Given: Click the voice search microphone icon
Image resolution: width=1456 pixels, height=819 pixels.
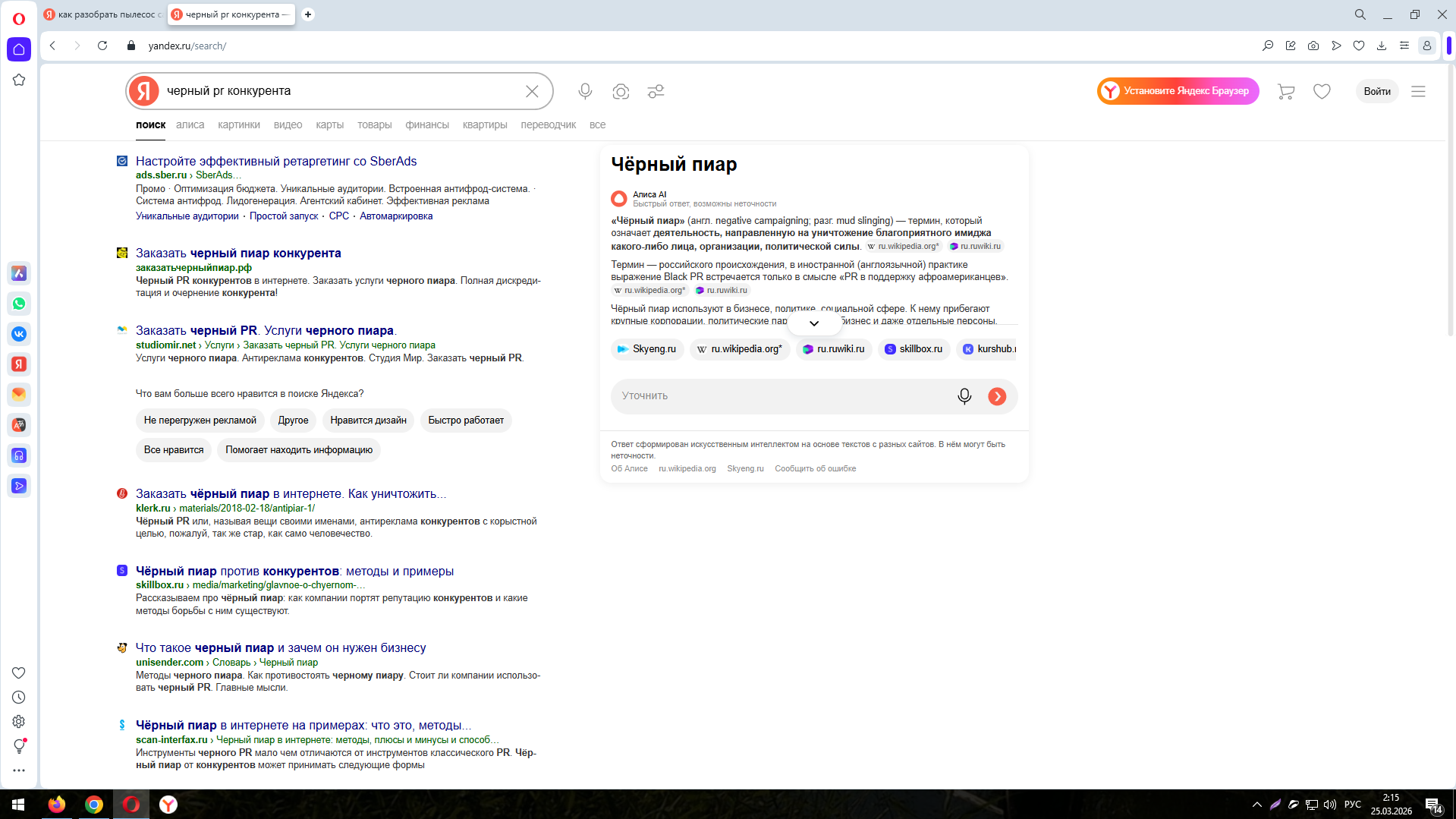Looking at the screenshot, I should click(x=585, y=91).
